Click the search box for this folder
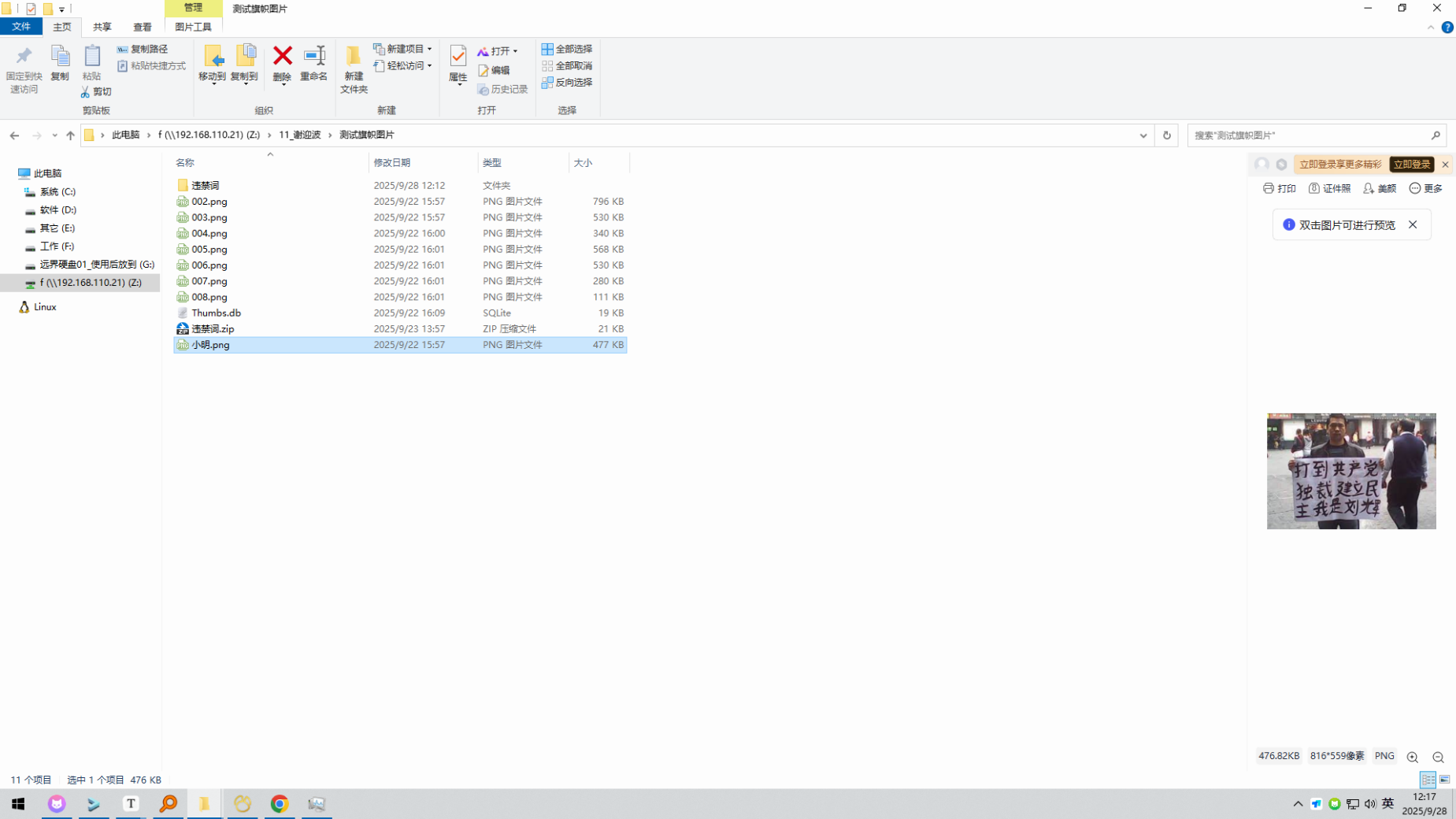Screen dimensions: 1456x819 pyautogui.click(x=1307, y=135)
